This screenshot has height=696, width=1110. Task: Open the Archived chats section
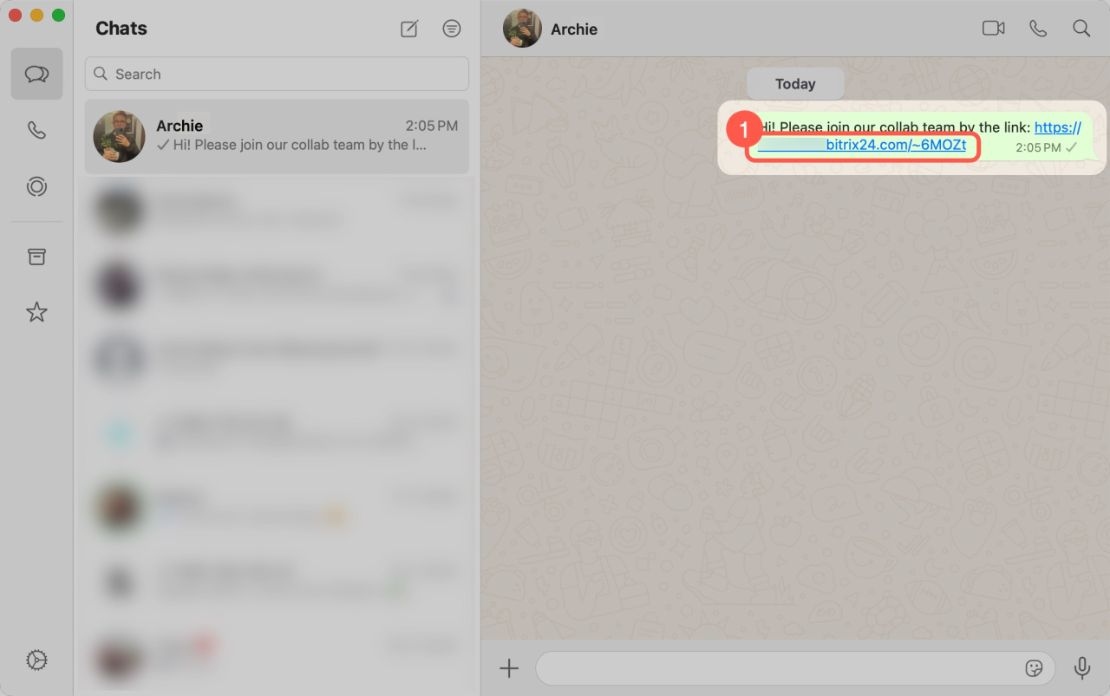(x=36, y=256)
